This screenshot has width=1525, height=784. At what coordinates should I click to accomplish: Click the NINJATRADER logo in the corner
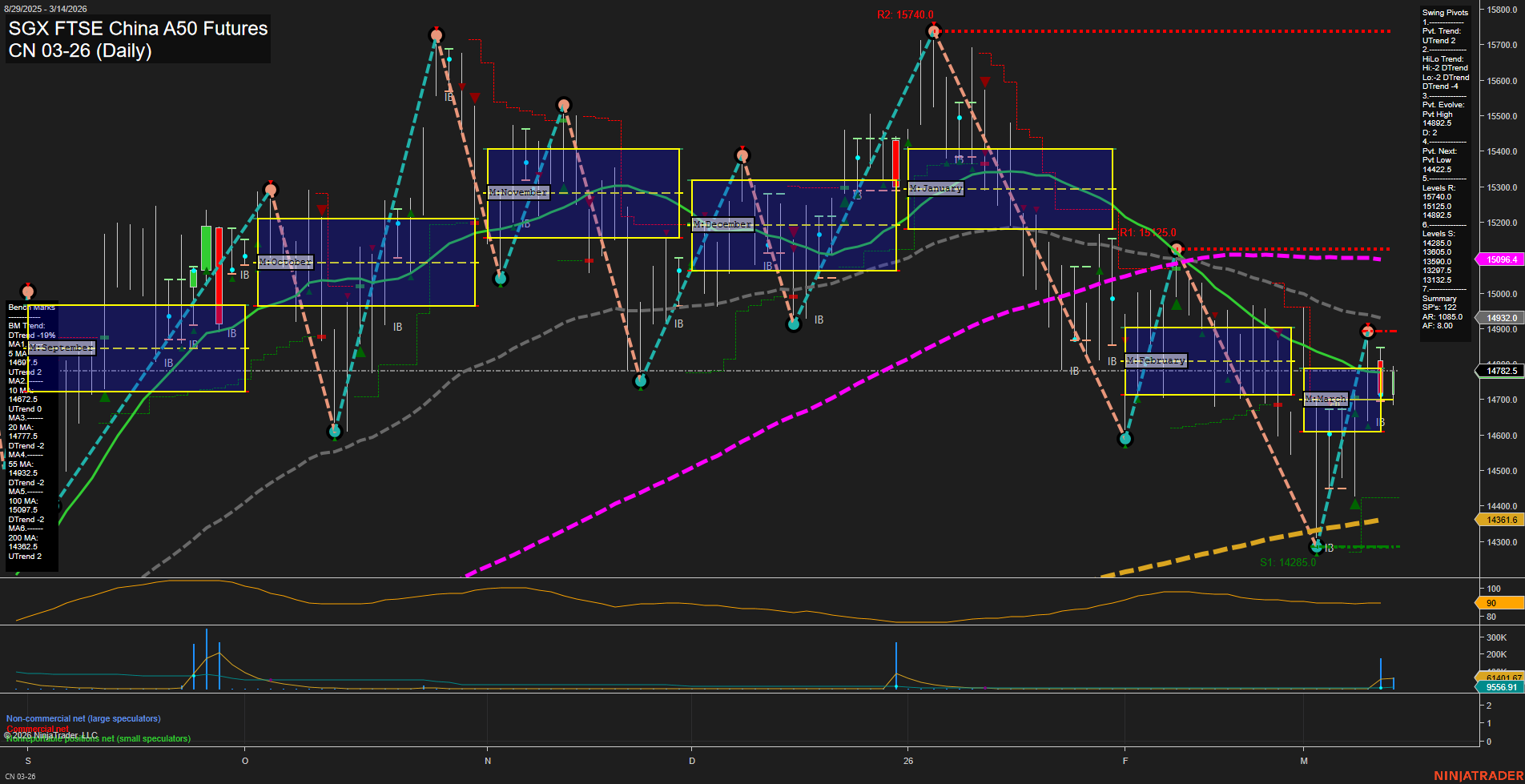pos(1478,775)
